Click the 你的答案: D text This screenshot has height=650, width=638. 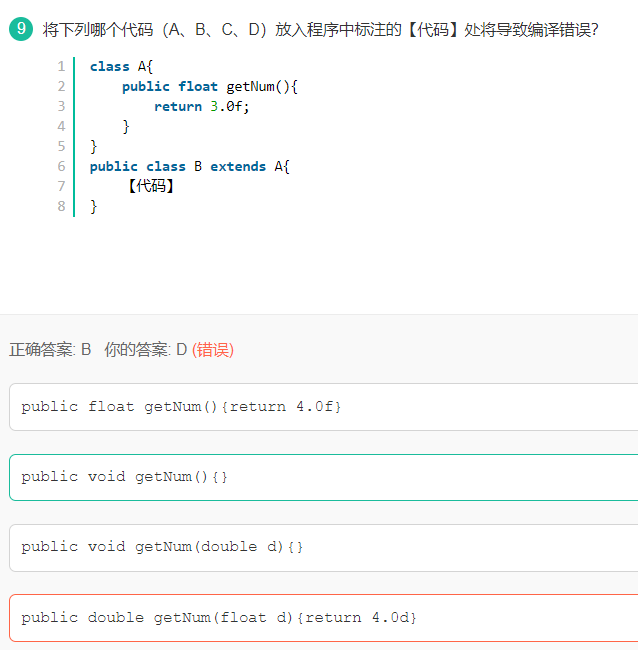[x=146, y=350]
